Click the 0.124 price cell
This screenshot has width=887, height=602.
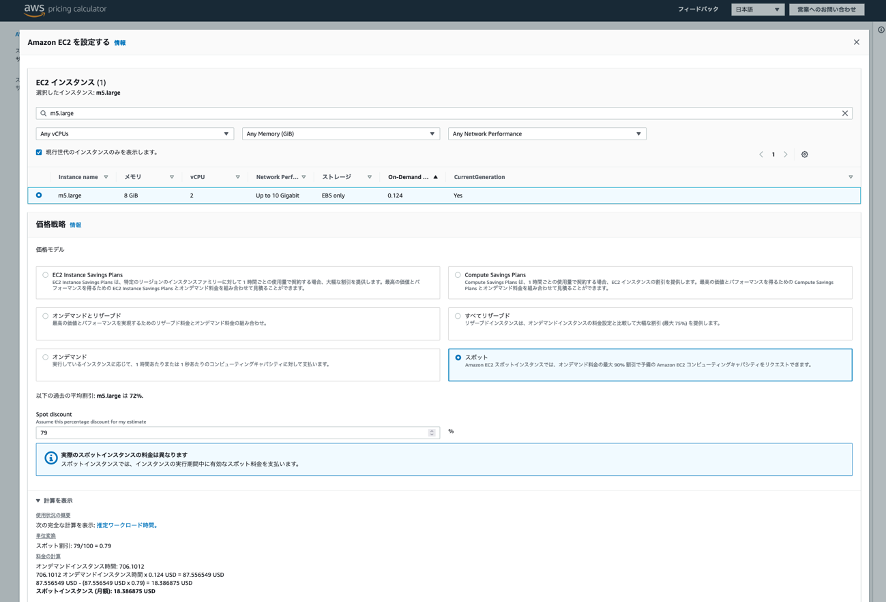395,196
